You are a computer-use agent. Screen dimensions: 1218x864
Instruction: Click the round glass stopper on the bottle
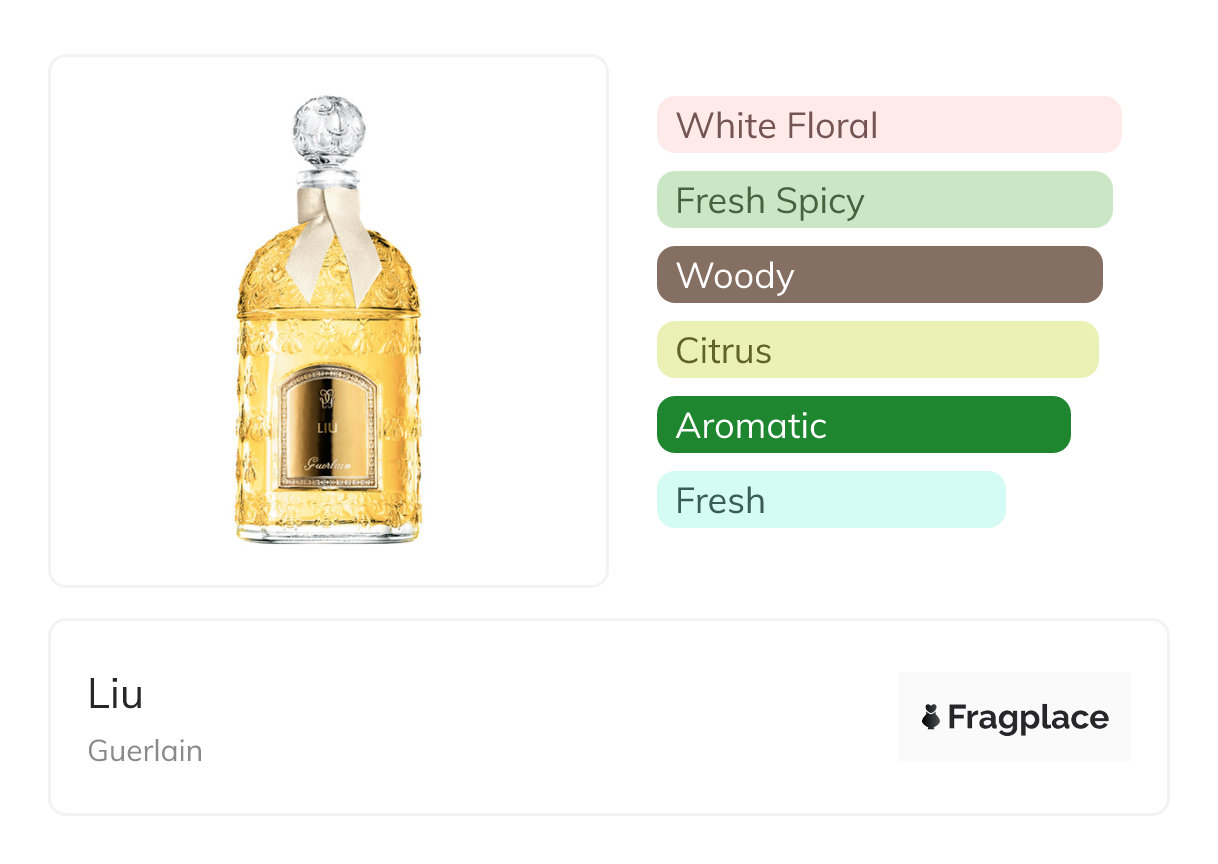click(329, 131)
